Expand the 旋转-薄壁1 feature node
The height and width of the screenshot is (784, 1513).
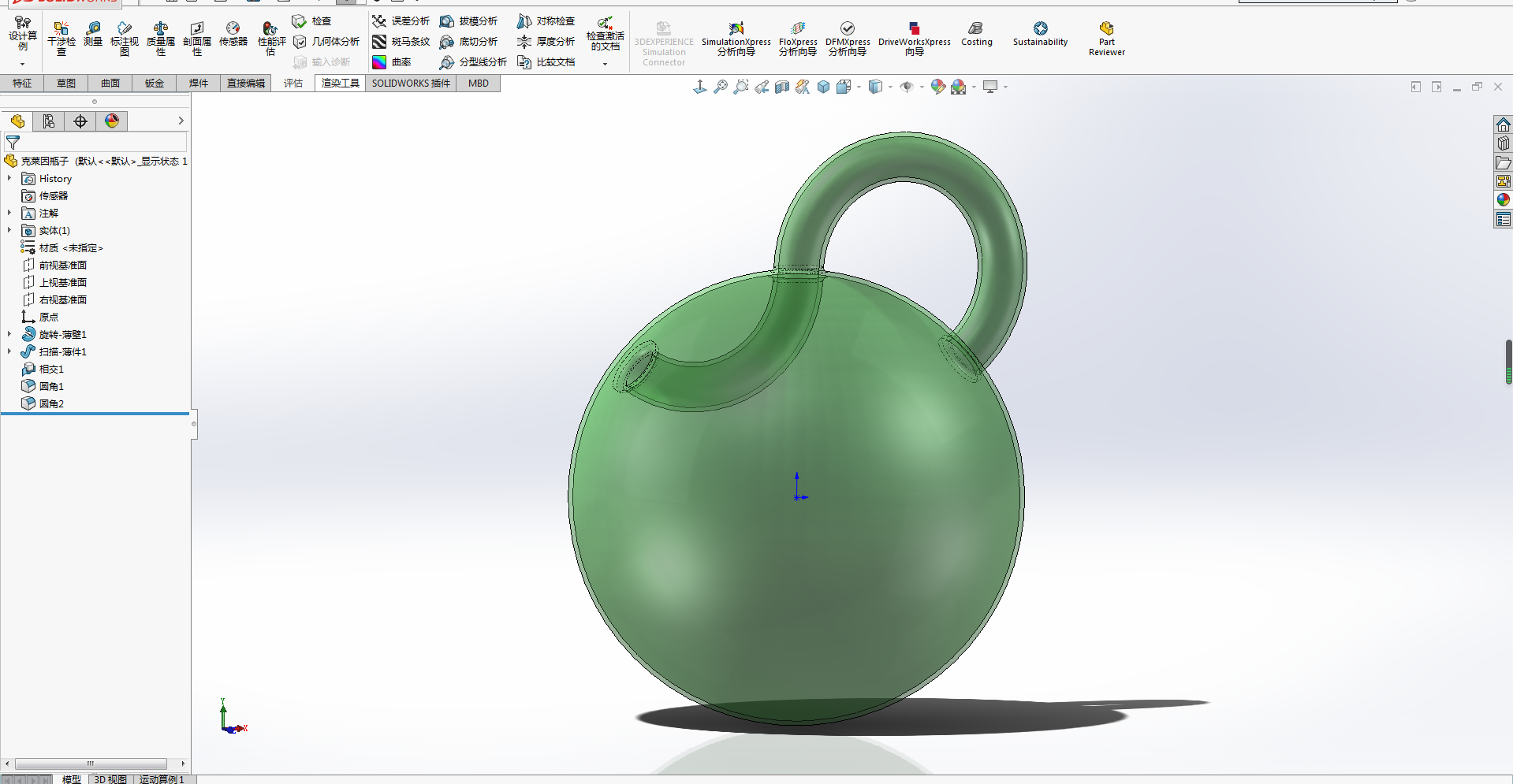point(9,335)
